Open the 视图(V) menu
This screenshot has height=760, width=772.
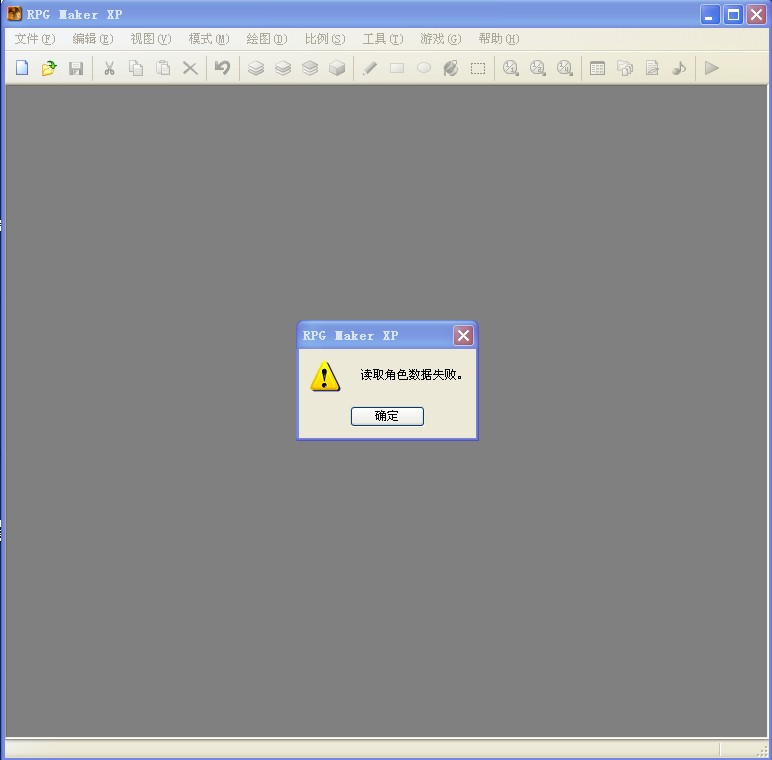[x=151, y=39]
